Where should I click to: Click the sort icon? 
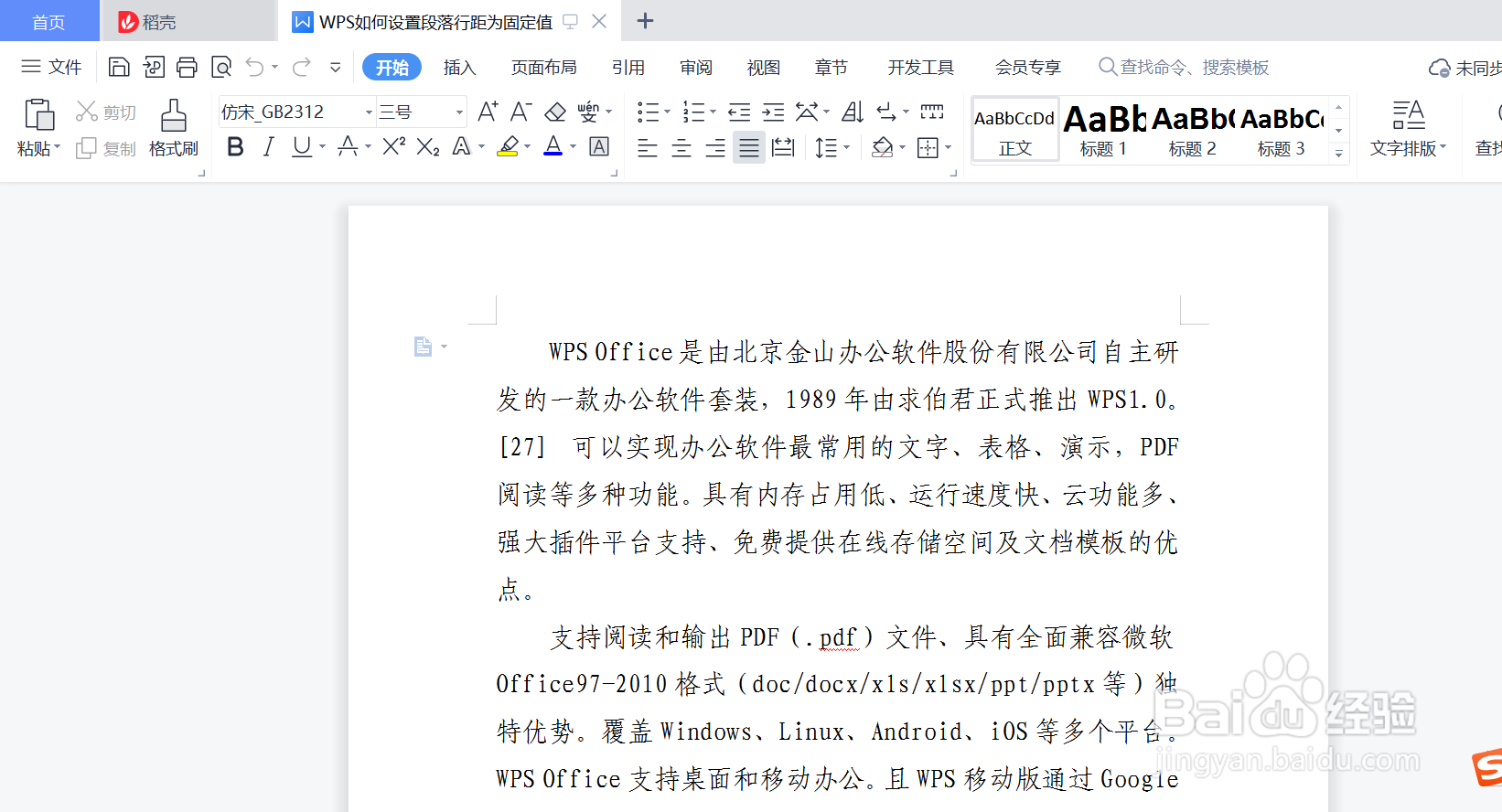[x=853, y=112]
